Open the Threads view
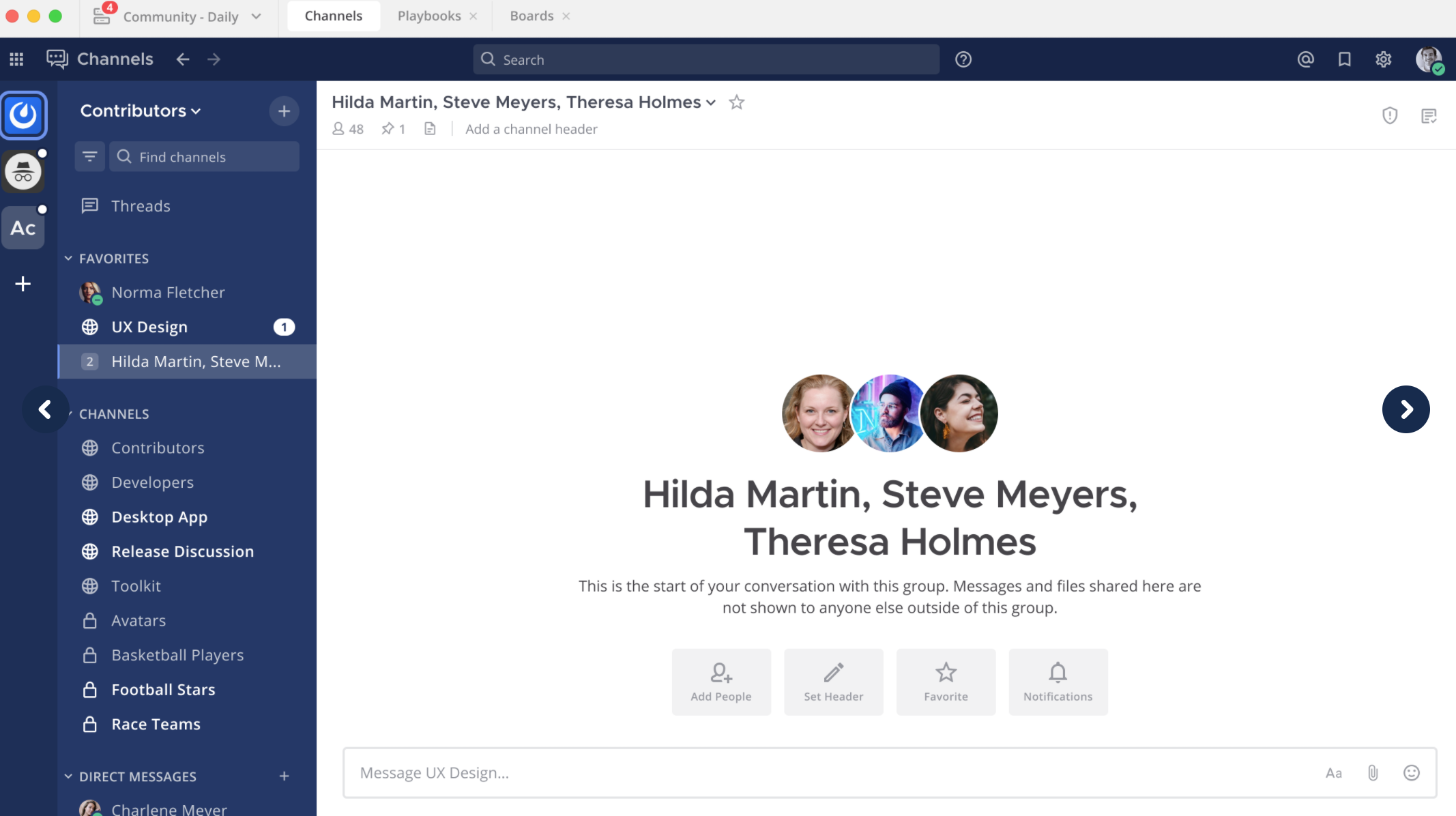 [x=141, y=205]
